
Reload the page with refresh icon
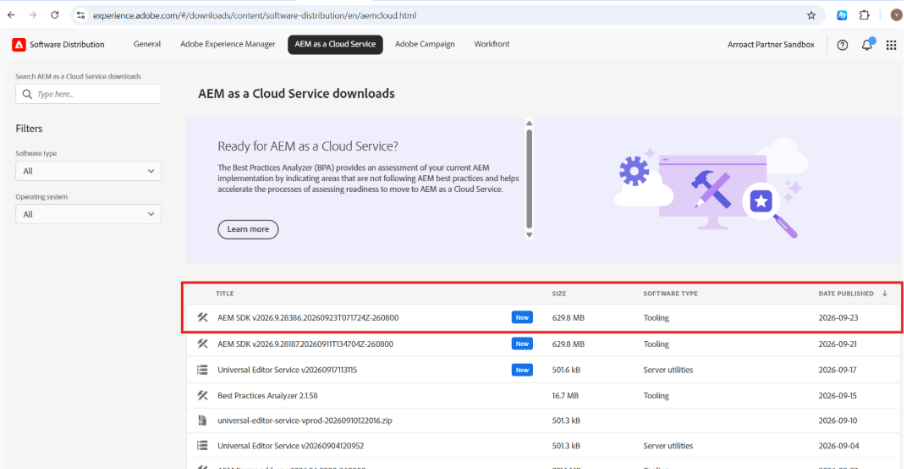click(55, 16)
